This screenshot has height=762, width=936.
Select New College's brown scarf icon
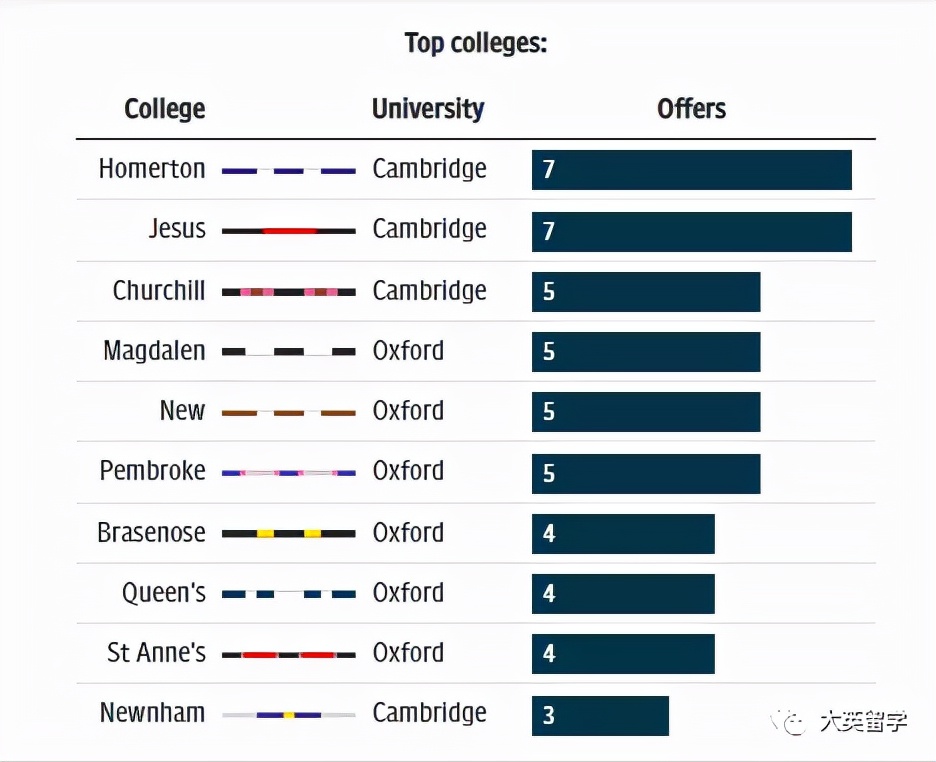pos(288,412)
